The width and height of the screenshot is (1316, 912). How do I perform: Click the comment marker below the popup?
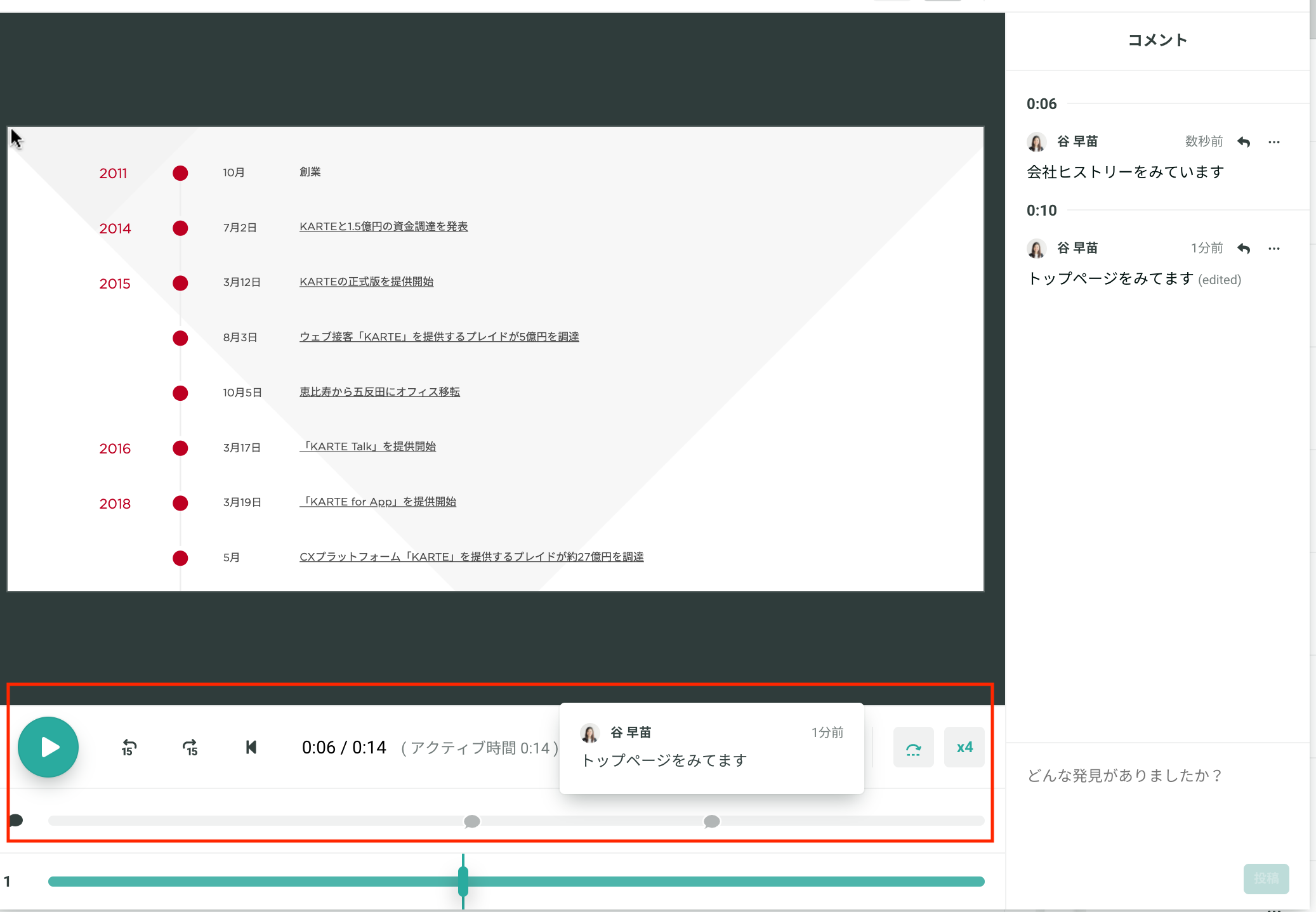(x=712, y=821)
